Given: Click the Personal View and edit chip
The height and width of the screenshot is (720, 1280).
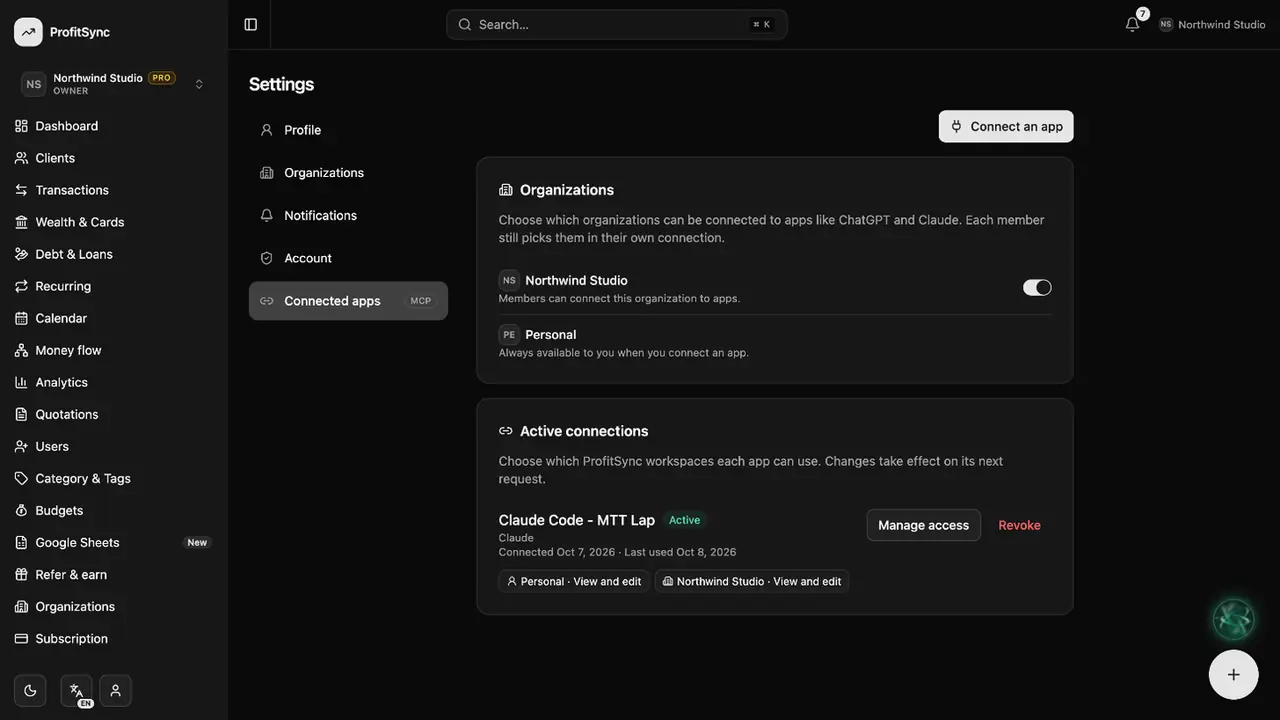Looking at the screenshot, I should (x=574, y=581).
